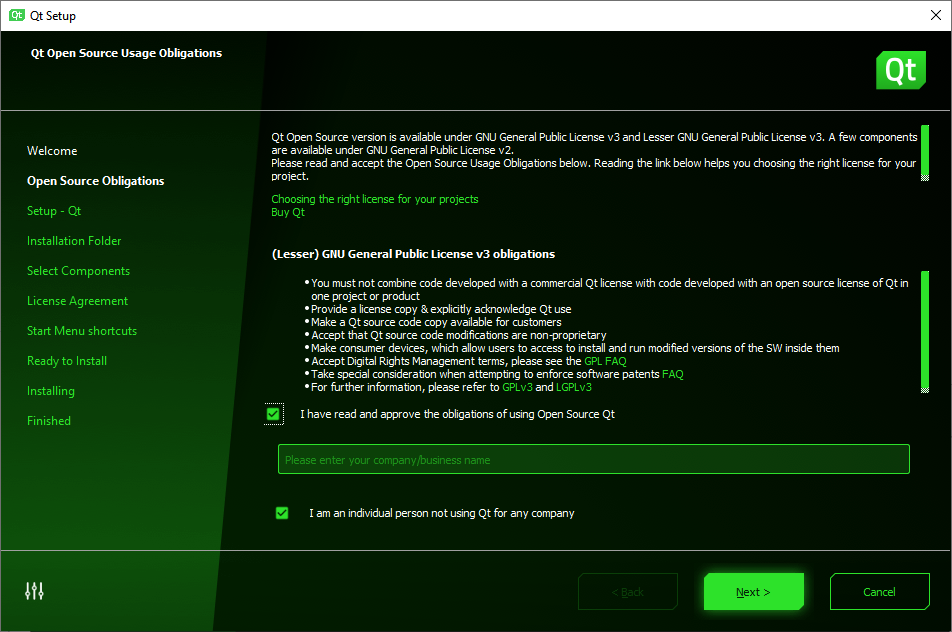Click the Qt icon in title bar
Viewport: 952px width, 632px height.
[16, 15]
